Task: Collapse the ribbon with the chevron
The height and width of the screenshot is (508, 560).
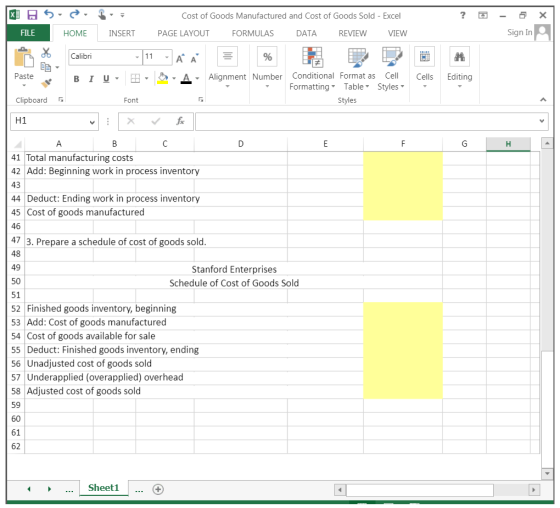Action: click(x=543, y=100)
